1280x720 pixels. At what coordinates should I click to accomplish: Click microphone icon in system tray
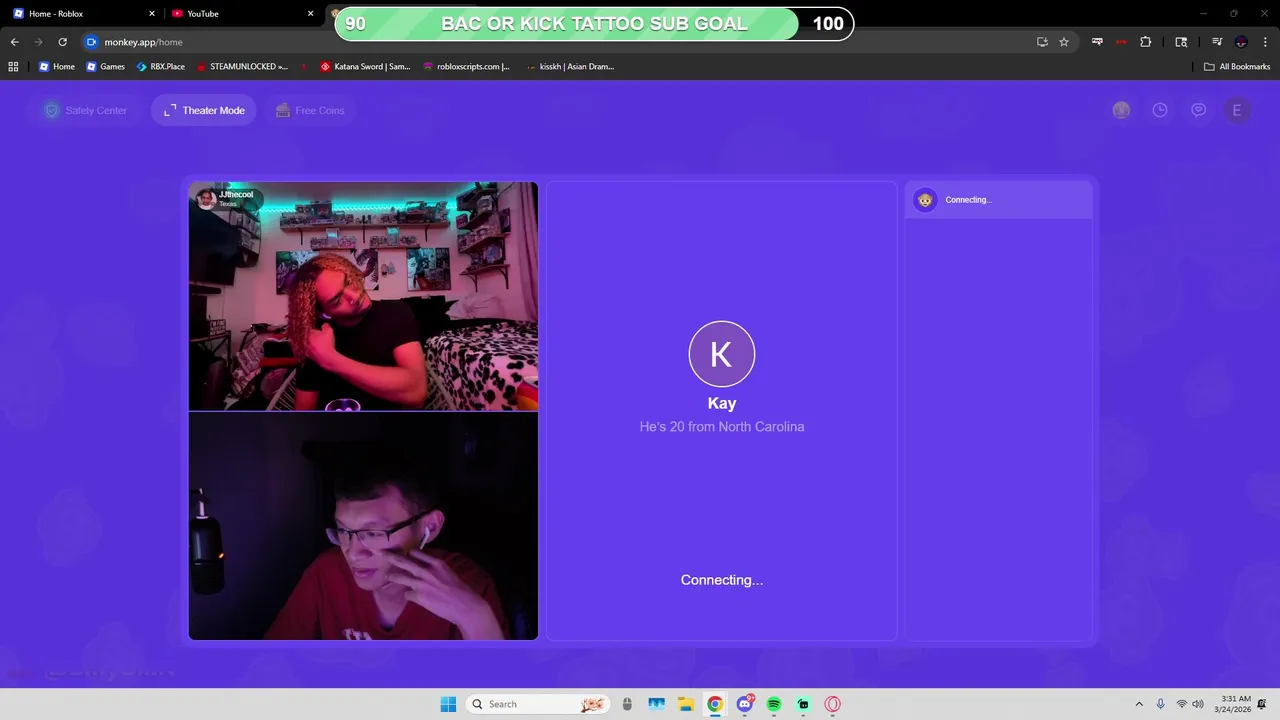coord(1160,704)
